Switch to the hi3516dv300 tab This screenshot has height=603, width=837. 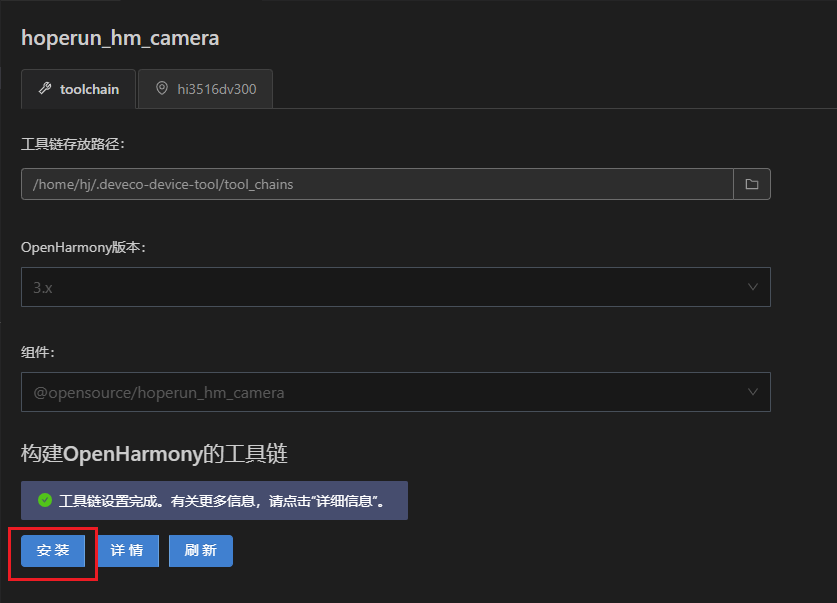tap(206, 89)
